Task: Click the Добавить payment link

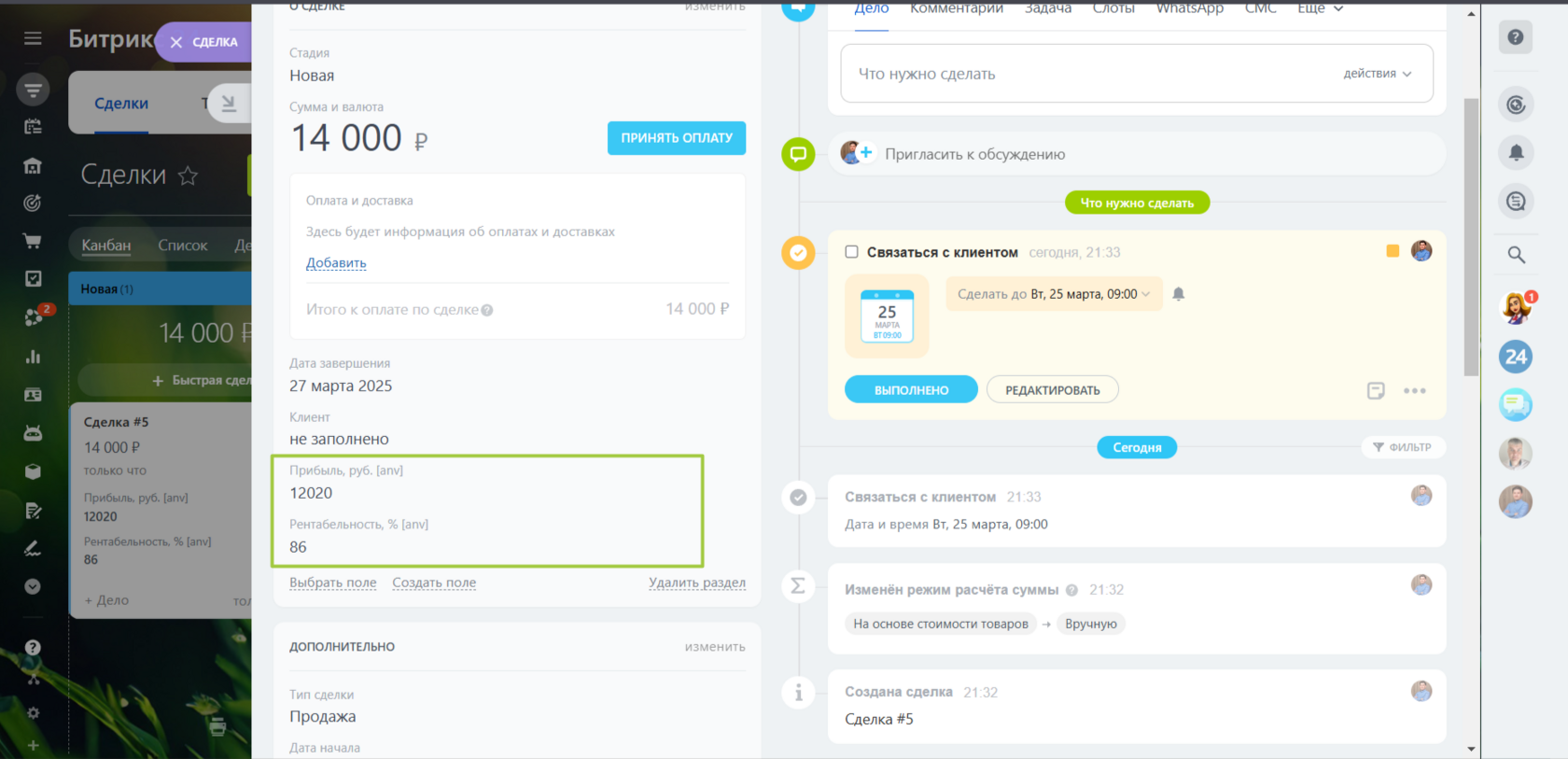Action: coord(336,263)
